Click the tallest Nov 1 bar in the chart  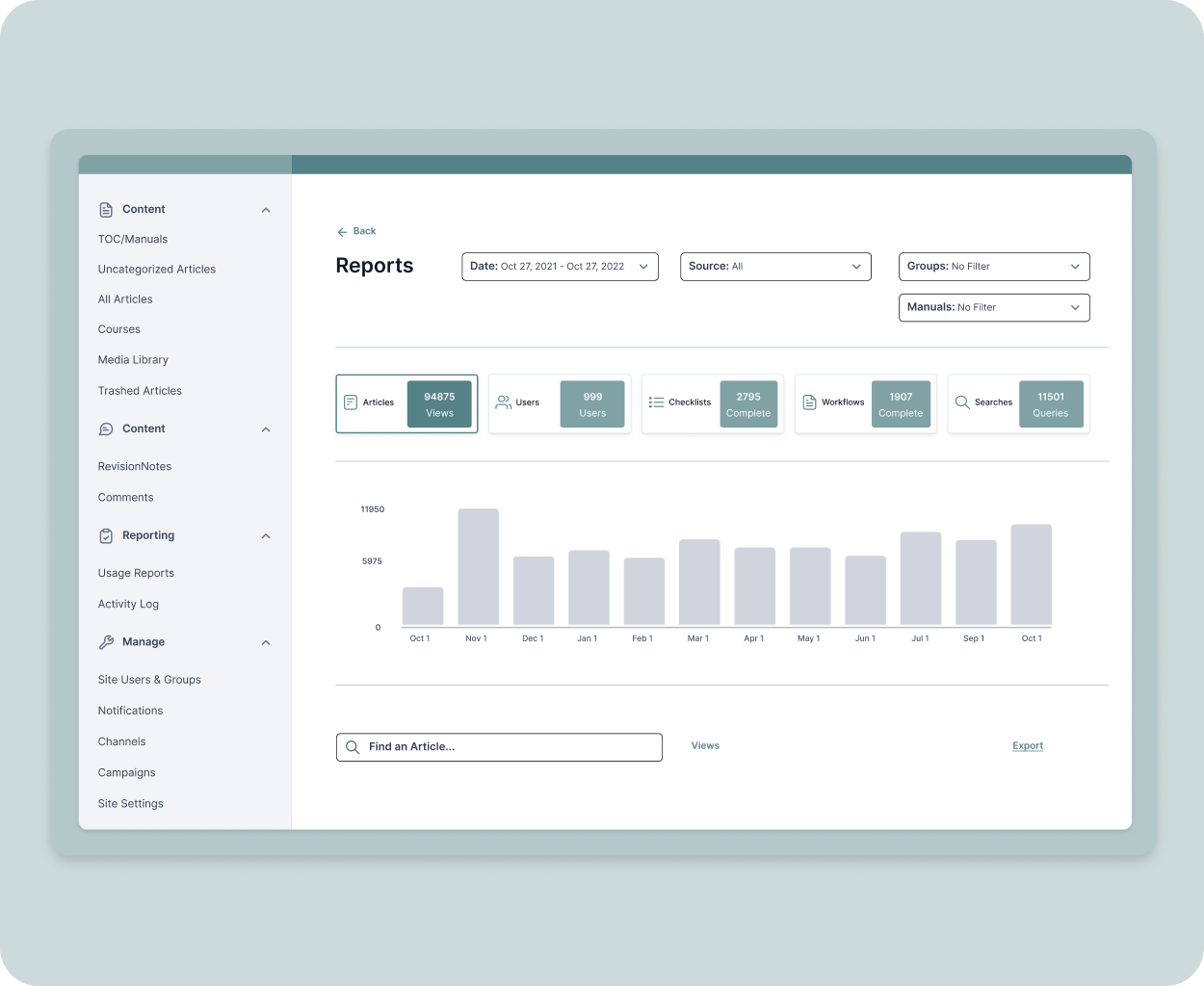point(478,566)
